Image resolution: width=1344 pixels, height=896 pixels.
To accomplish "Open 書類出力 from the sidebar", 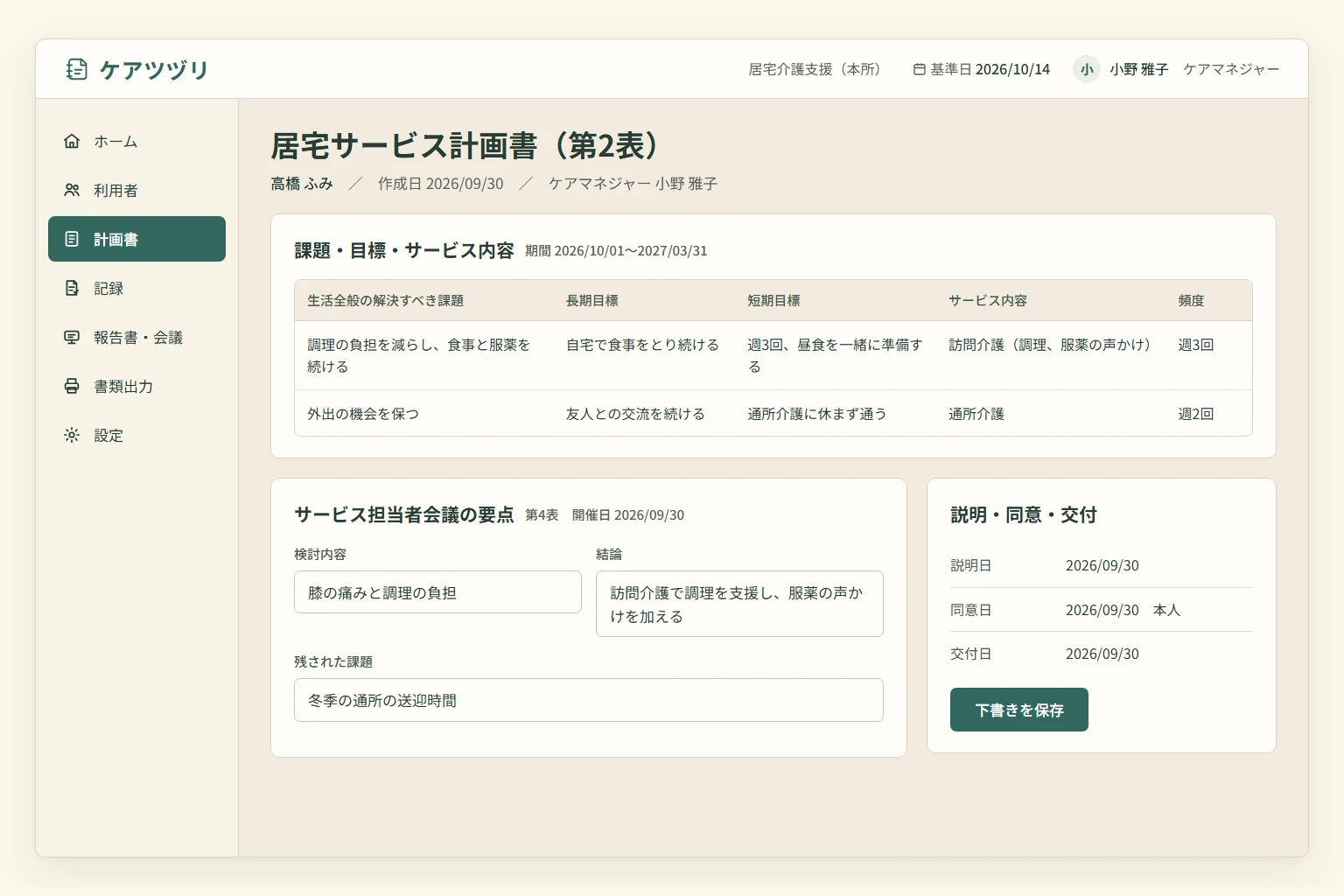I will (x=136, y=386).
